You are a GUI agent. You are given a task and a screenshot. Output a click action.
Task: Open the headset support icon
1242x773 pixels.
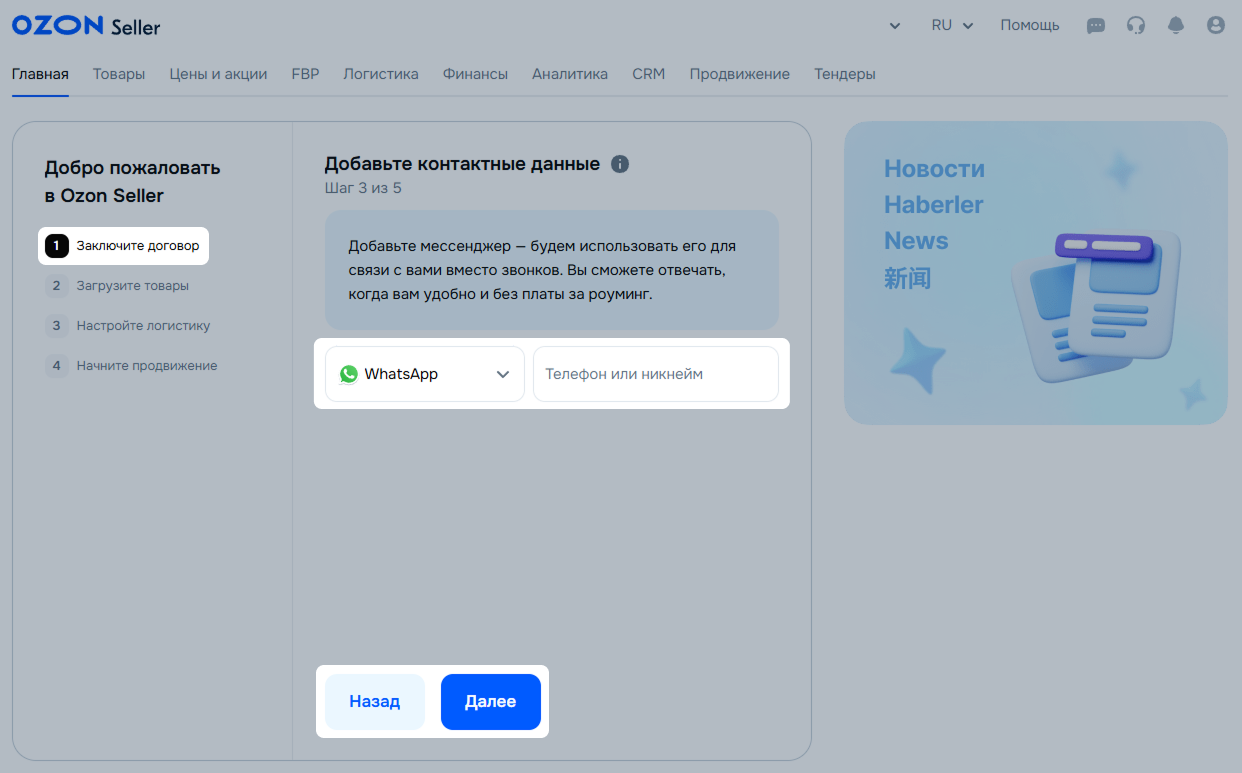(1136, 26)
